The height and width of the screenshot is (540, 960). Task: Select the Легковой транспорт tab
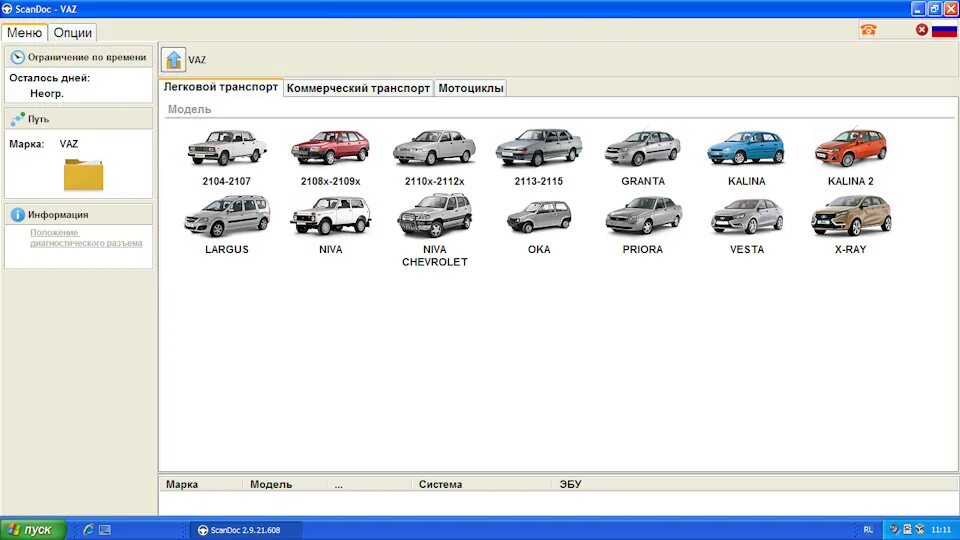(220, 87)
